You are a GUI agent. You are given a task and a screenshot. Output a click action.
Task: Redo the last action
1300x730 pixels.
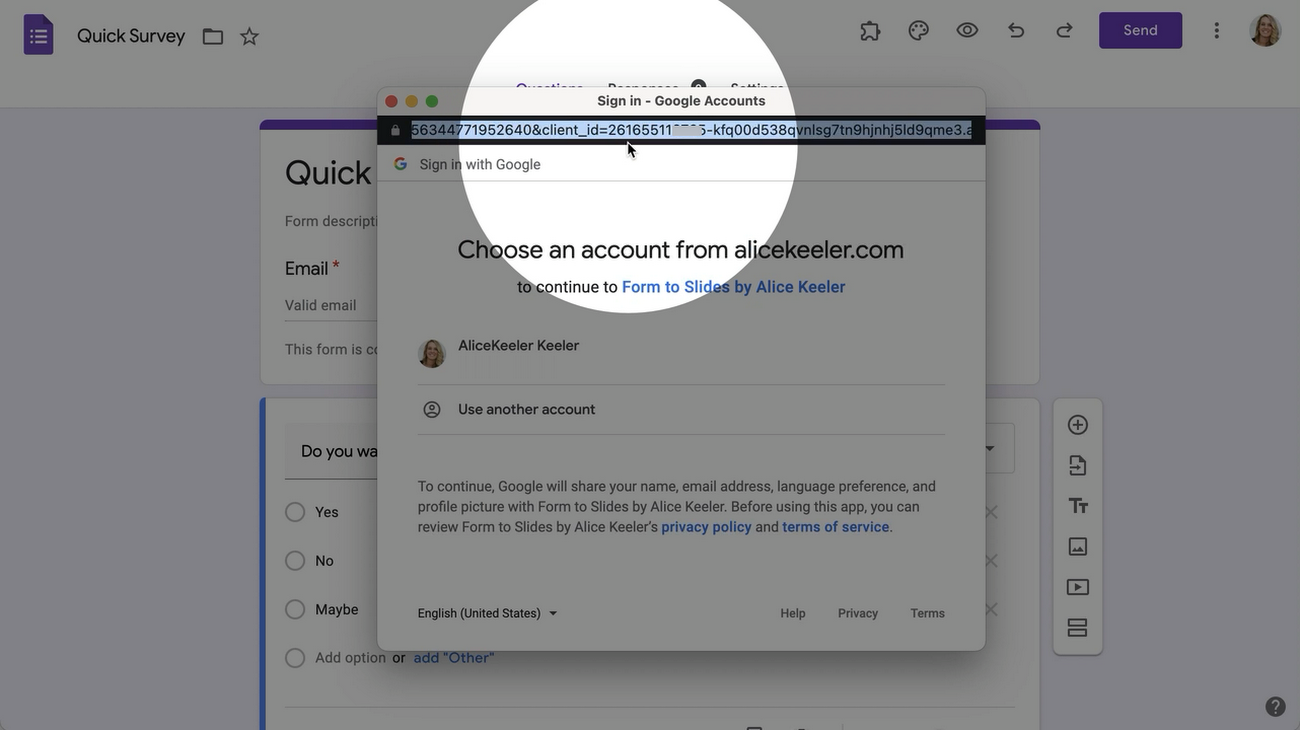pyautogui.click(x=1064, y=31)
